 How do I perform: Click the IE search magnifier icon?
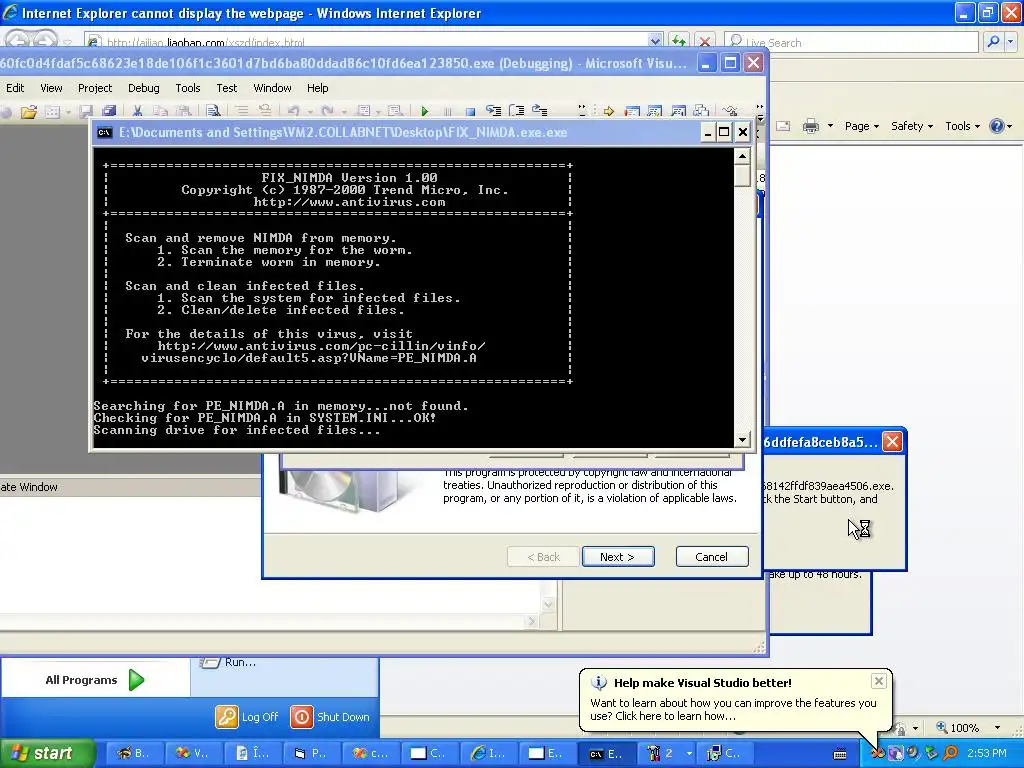pyautogui.click(x=993, y=42)
